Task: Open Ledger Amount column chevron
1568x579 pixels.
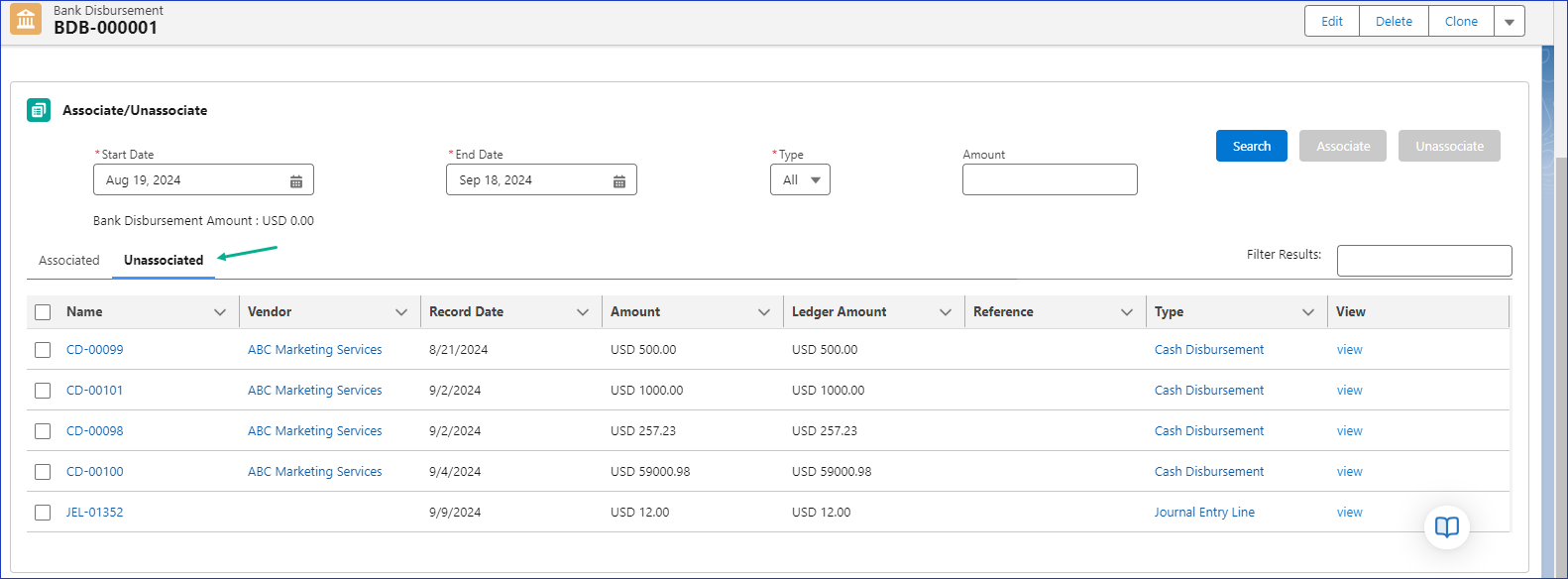Action: click(x=946, y=312)
